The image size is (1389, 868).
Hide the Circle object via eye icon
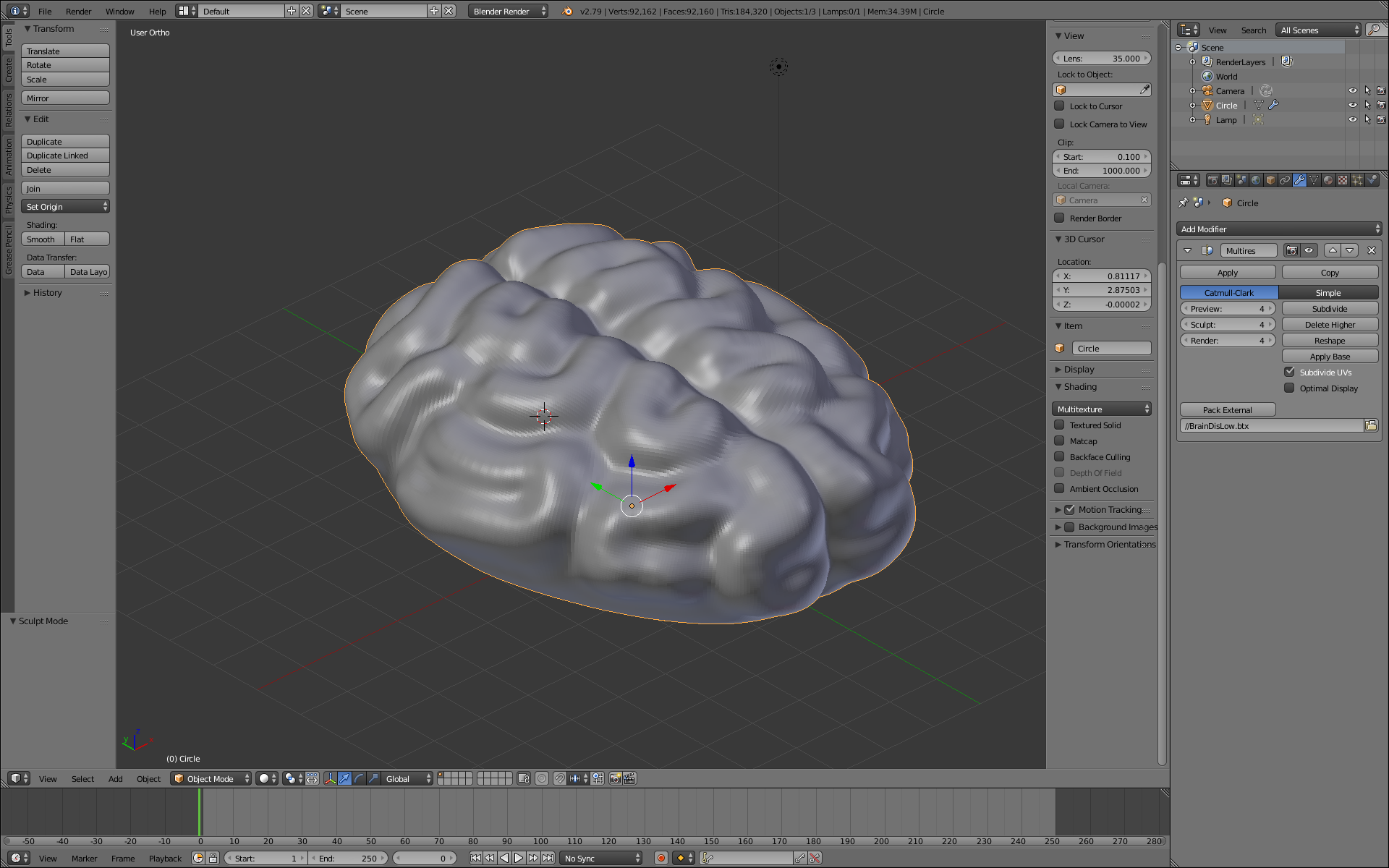[1352, 105]
